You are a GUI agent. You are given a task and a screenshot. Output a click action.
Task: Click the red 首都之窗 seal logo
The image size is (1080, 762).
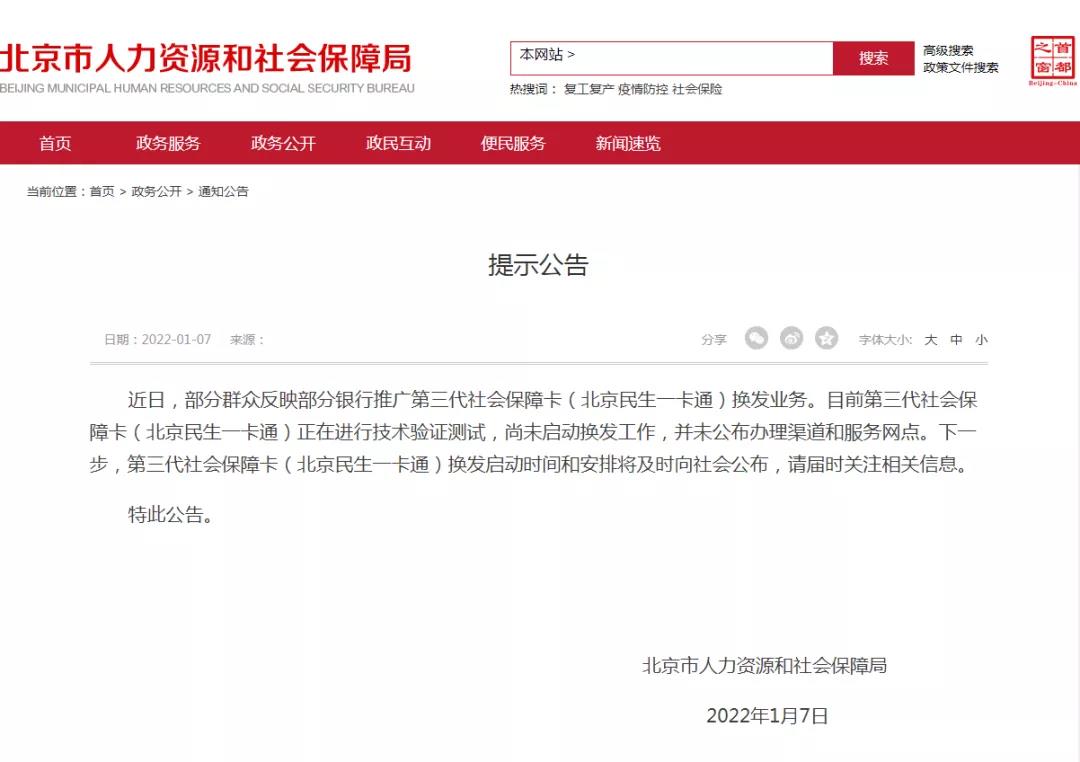(x=1053, y=62)
